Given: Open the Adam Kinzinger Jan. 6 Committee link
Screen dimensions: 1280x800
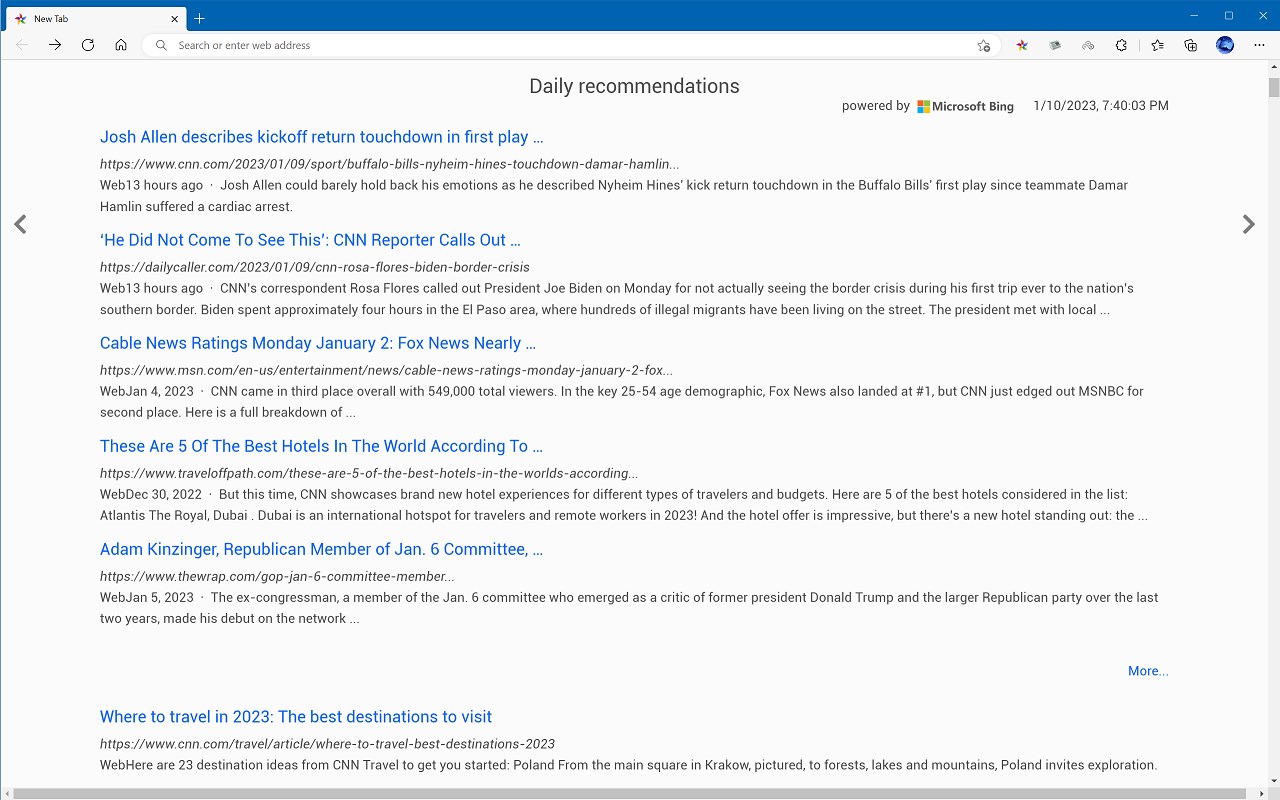Looking at the screenshot, I should pyautogui.click(x=321, y=549).
